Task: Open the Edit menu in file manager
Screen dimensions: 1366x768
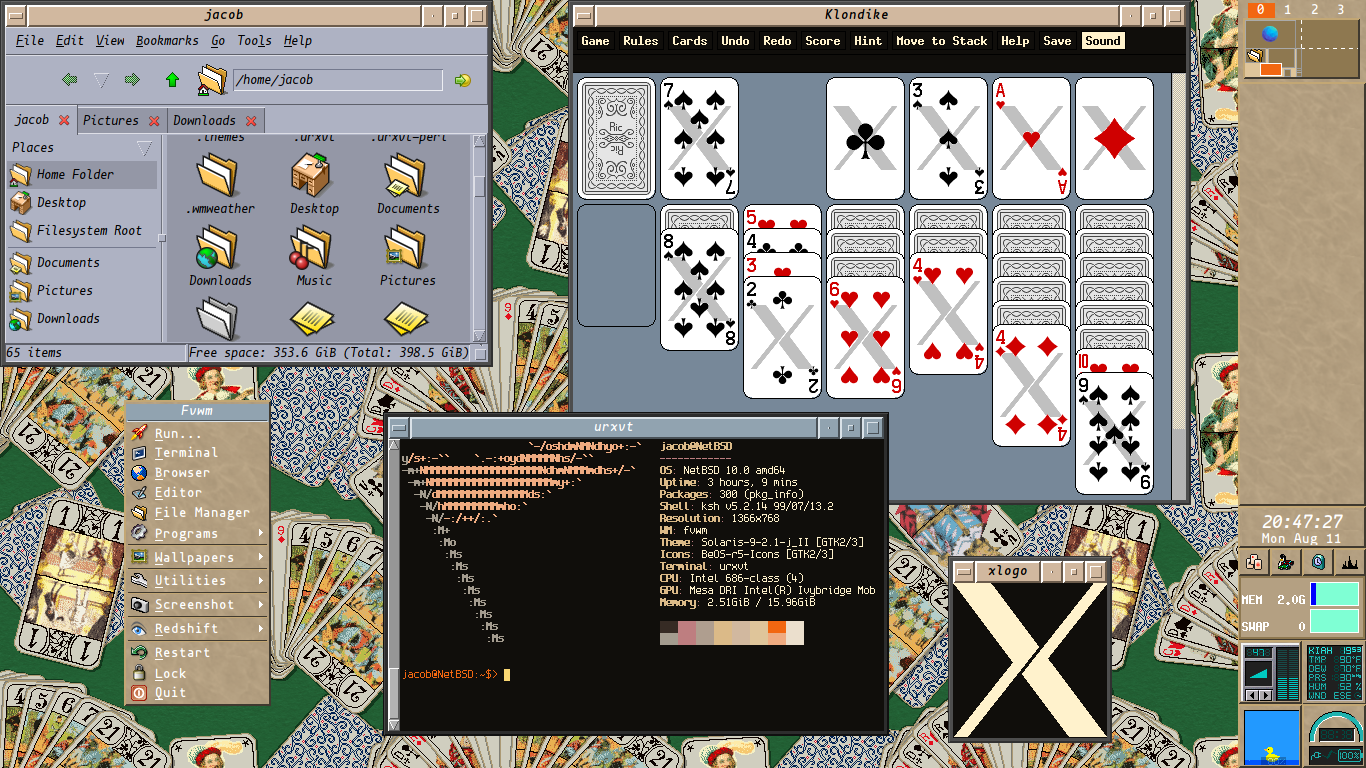Action: pyautogui.click(x=70, y=41)
